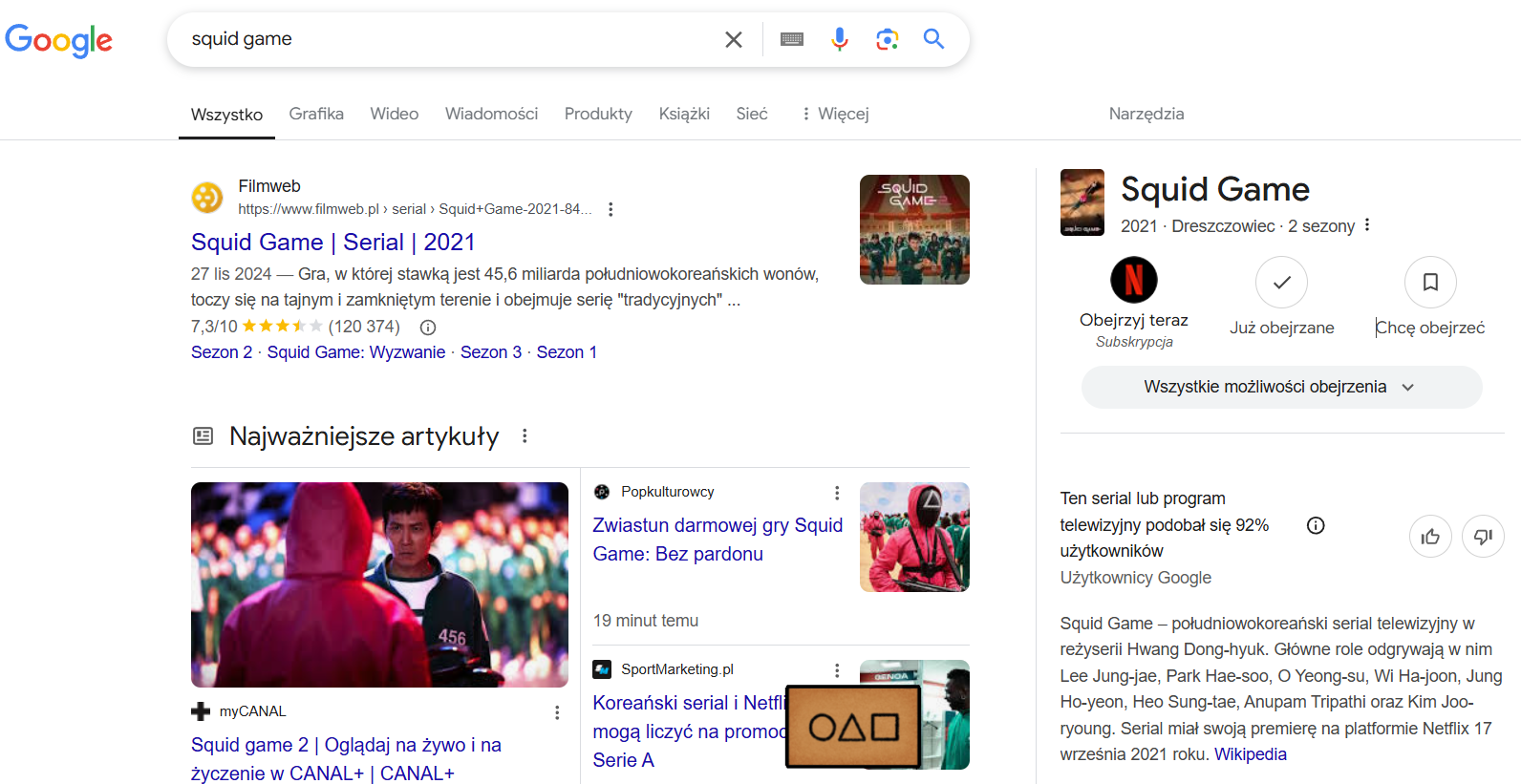Click the myCANAL plus logo icon

click(x=201, y=711)
